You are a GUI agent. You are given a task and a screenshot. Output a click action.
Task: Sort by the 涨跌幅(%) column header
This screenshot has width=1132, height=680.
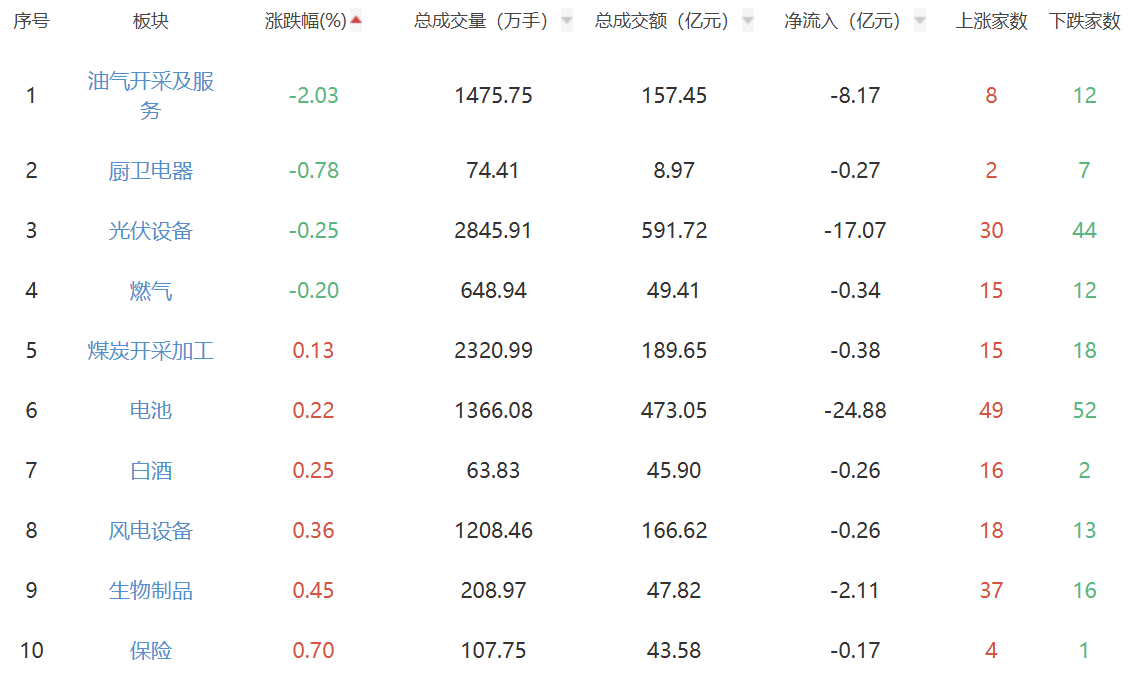click(305, 21)
